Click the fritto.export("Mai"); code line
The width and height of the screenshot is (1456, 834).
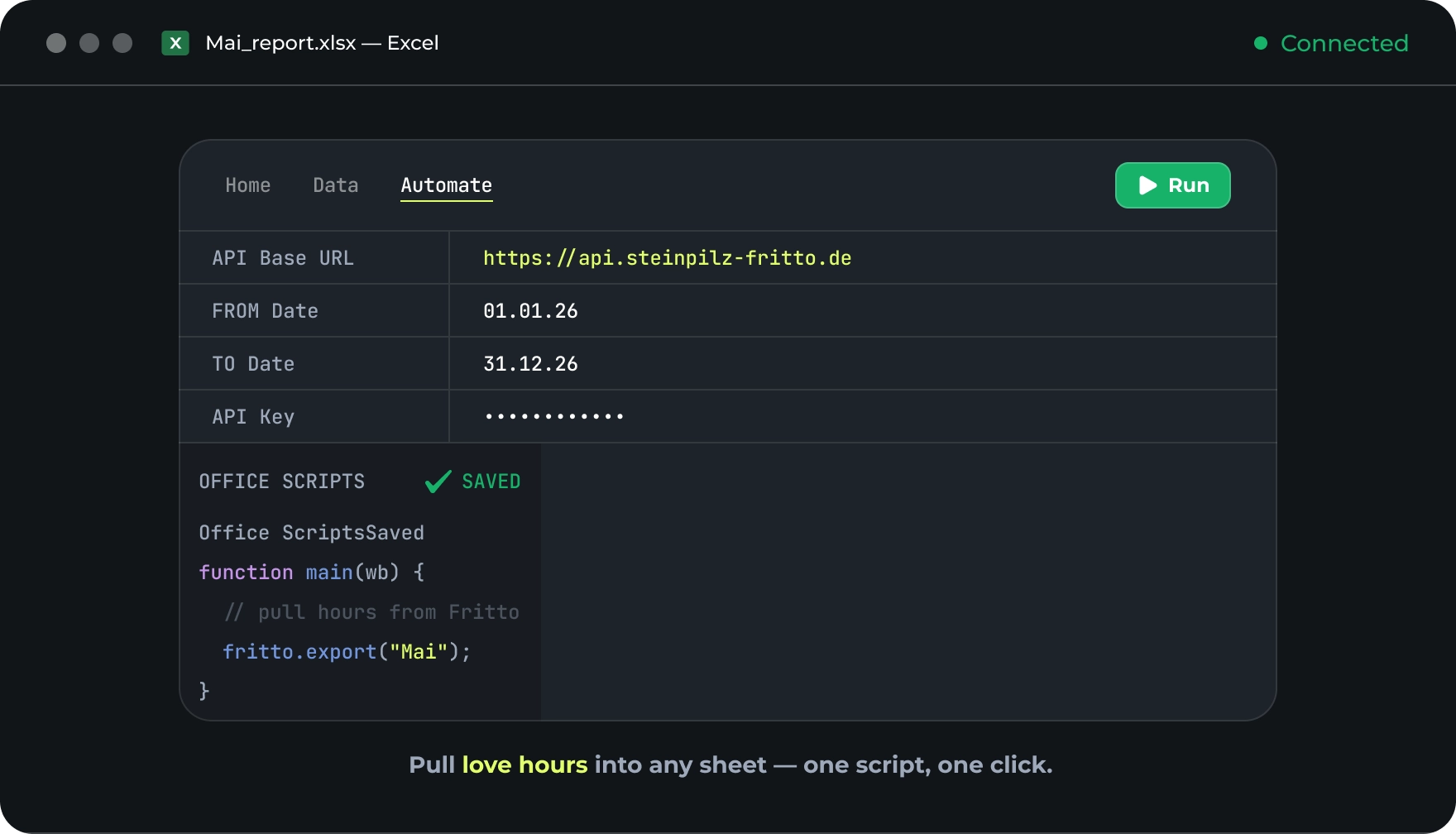(x=347, y=652)
